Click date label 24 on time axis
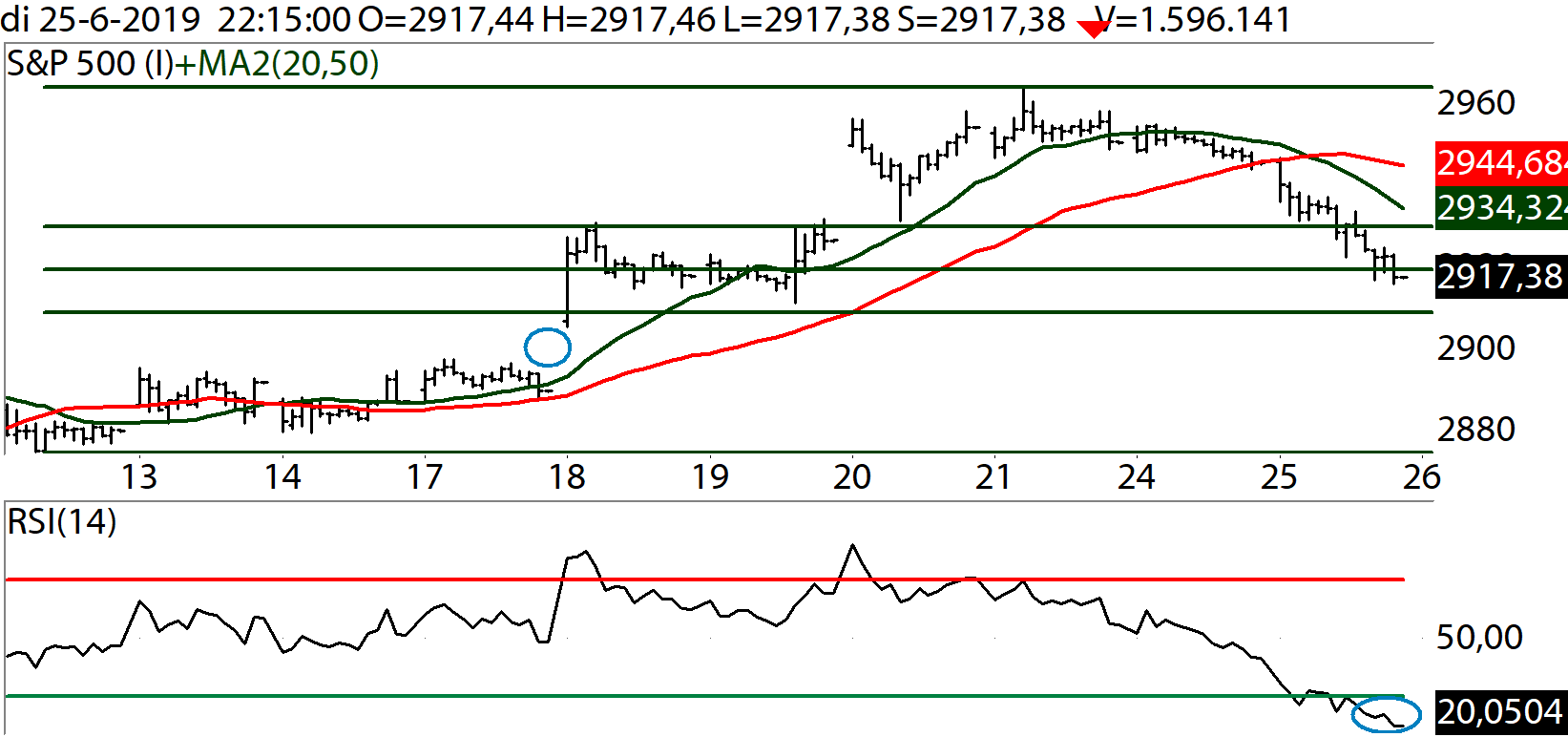 (x=1137, y=476)
